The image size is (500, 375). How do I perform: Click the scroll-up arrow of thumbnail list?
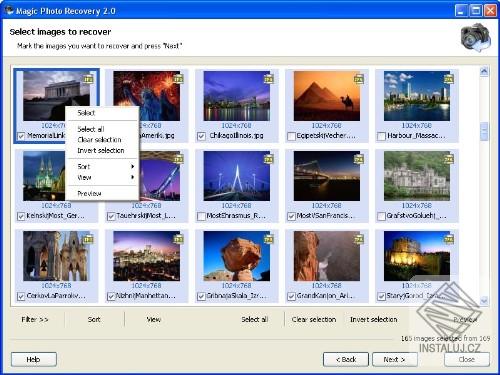[484, 71]
